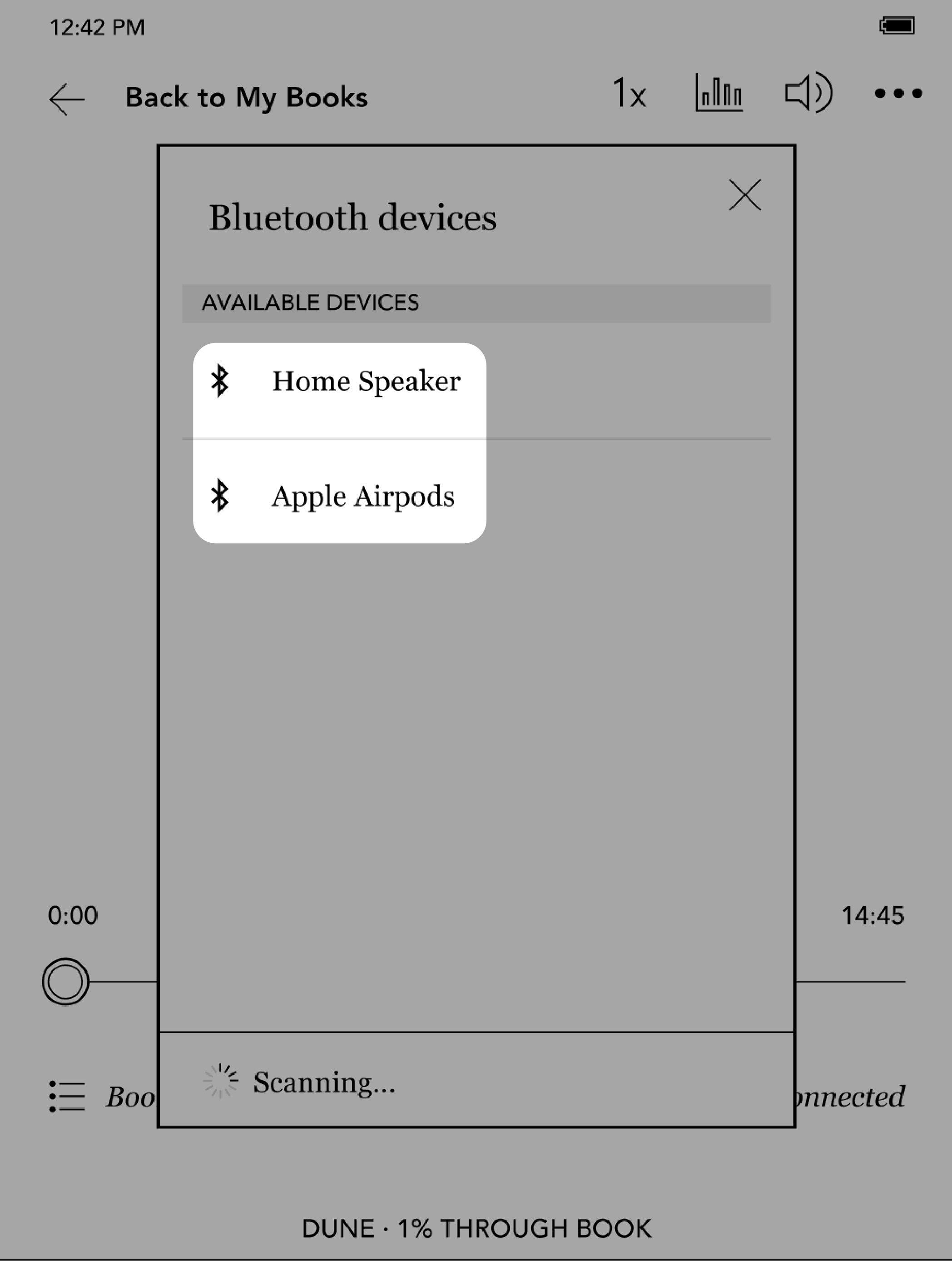This screenshot has height=1261, width=952.
Task: Click the Bluetooth icon next to Home Speaker
Action: [x=219, y=381]
